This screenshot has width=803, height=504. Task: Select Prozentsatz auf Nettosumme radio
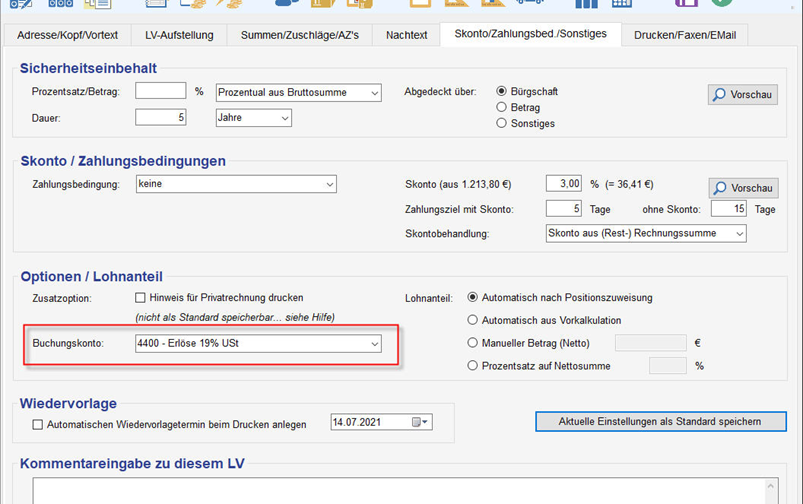(472, 365)
